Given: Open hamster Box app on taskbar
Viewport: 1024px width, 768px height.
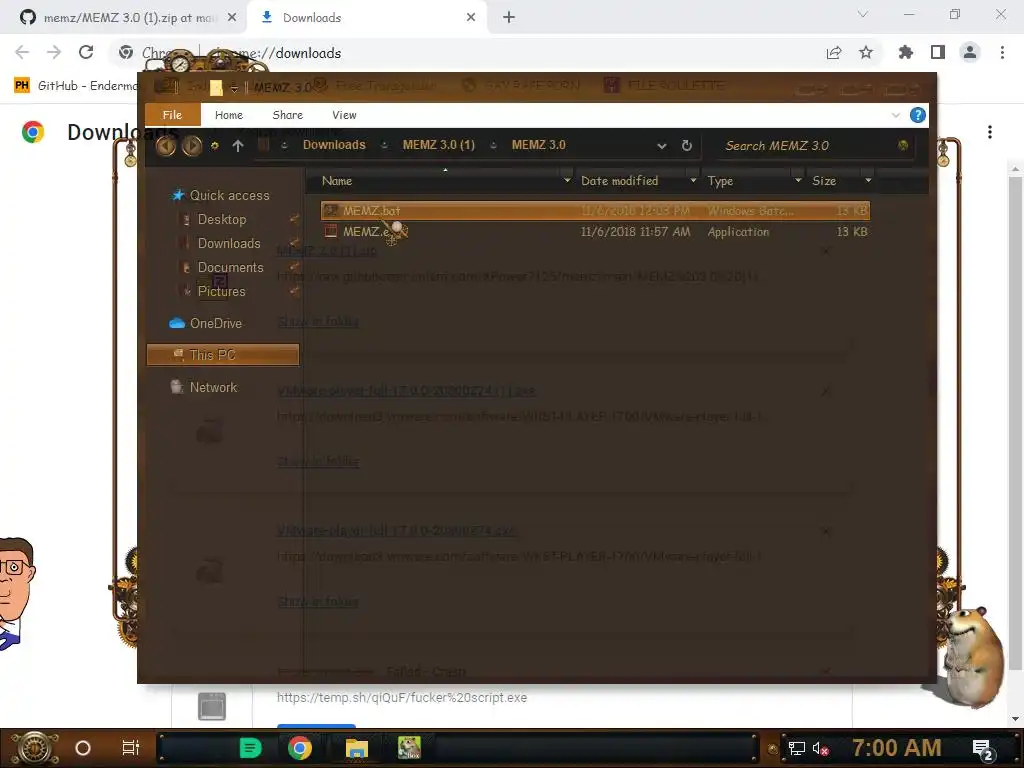Looking at the screenshot, I should pyautogui.click(x=409, y=748).
